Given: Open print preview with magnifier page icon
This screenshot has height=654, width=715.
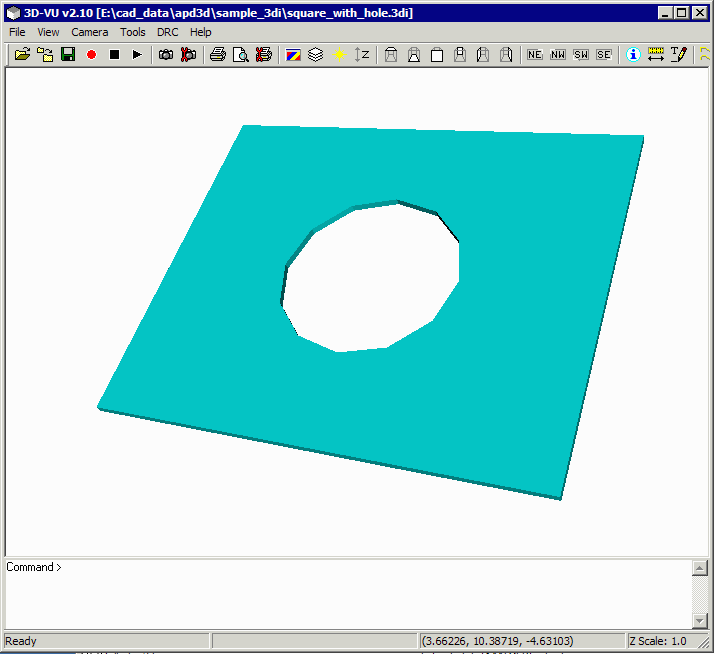Looking at the screenshot, I should [240, 54].
